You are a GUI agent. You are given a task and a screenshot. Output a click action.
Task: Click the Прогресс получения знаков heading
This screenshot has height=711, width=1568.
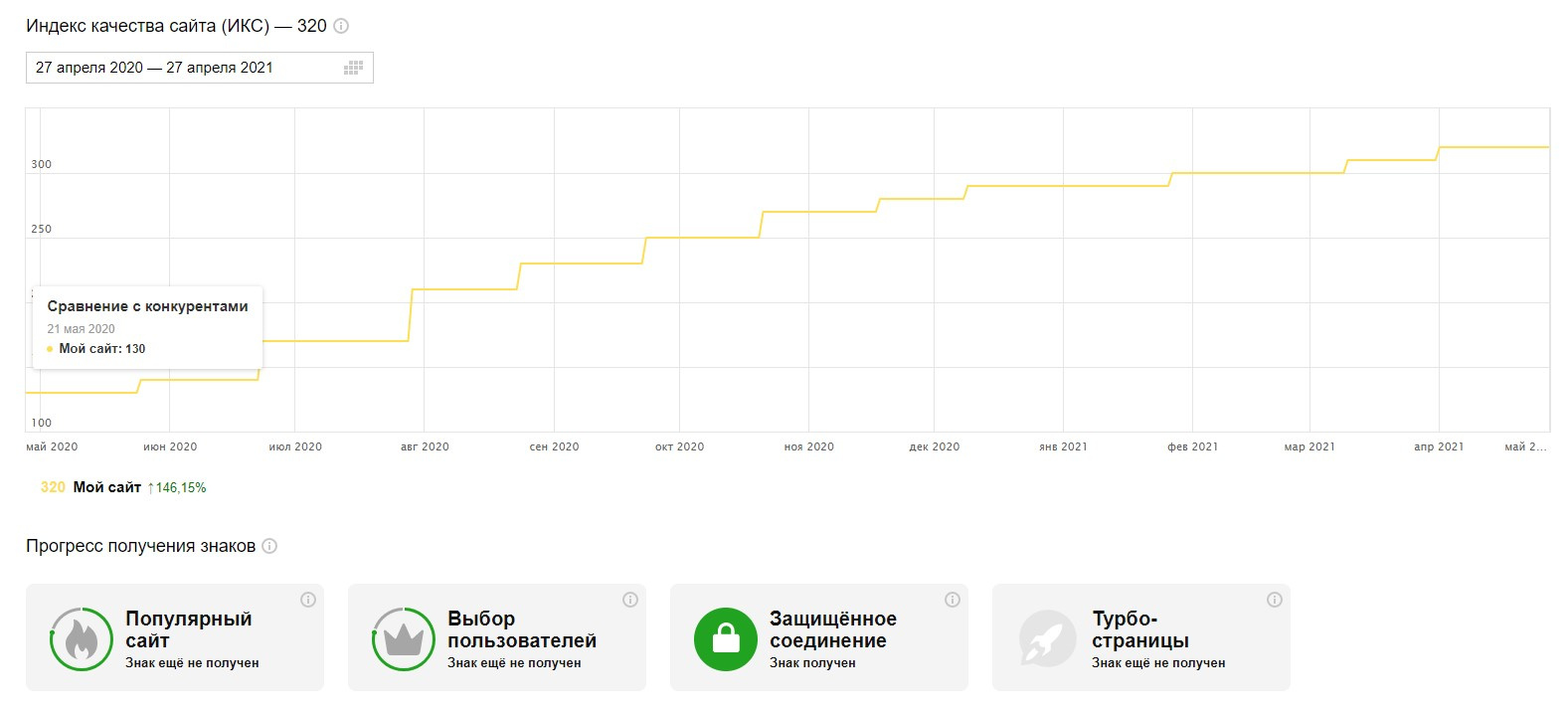click(140, 546)
